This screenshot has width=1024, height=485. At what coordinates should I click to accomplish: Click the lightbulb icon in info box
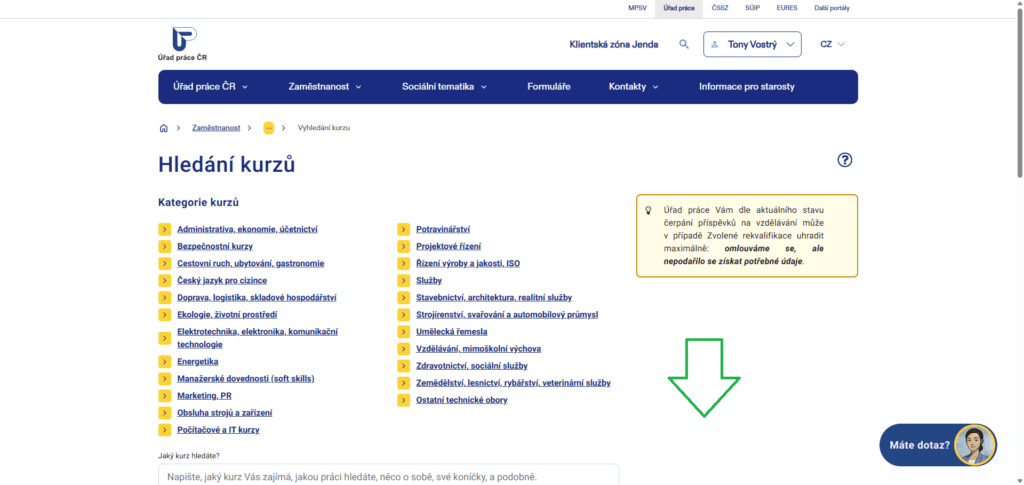point(648,210)
